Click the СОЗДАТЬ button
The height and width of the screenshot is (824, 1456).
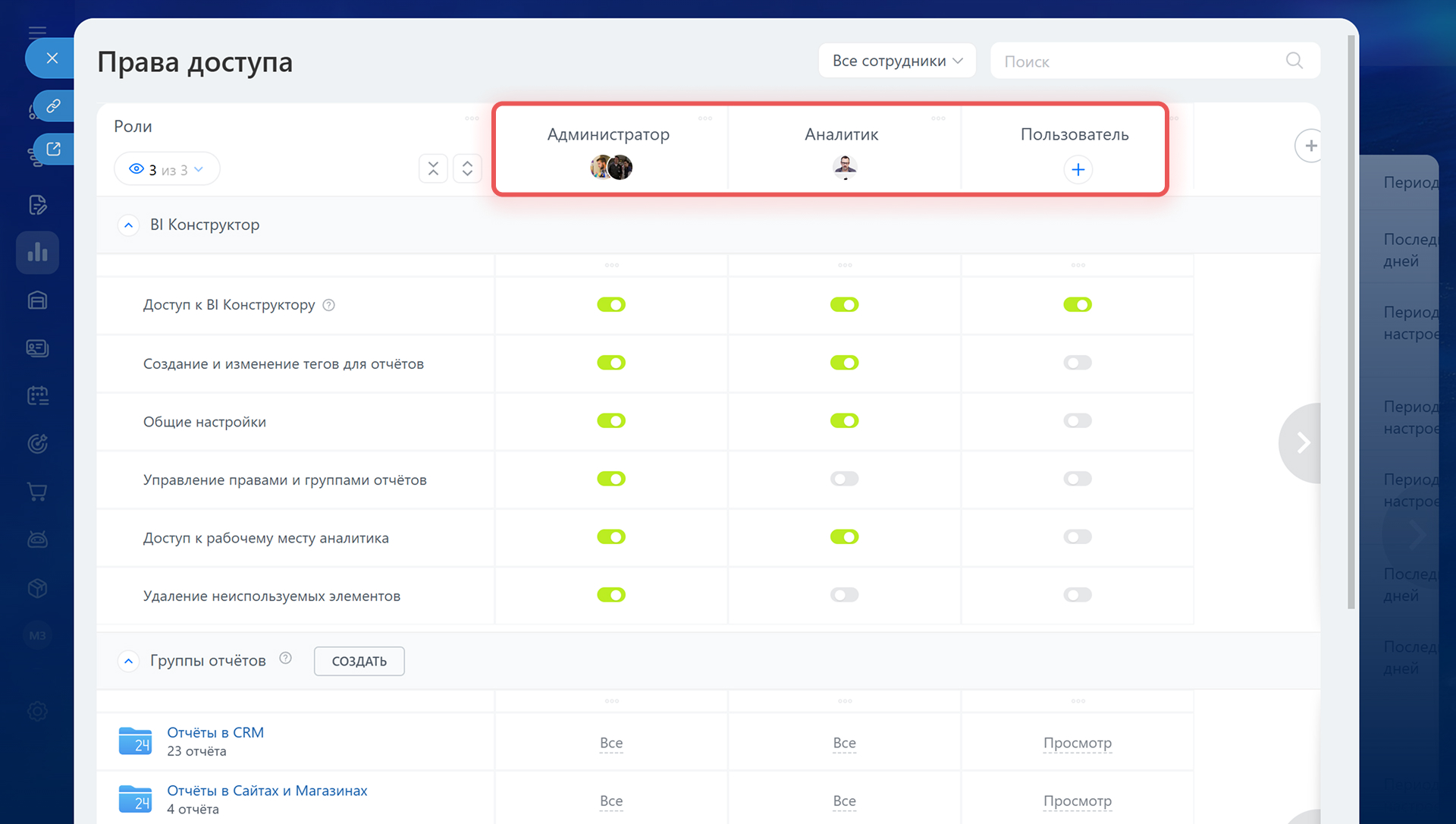point(359,662)
